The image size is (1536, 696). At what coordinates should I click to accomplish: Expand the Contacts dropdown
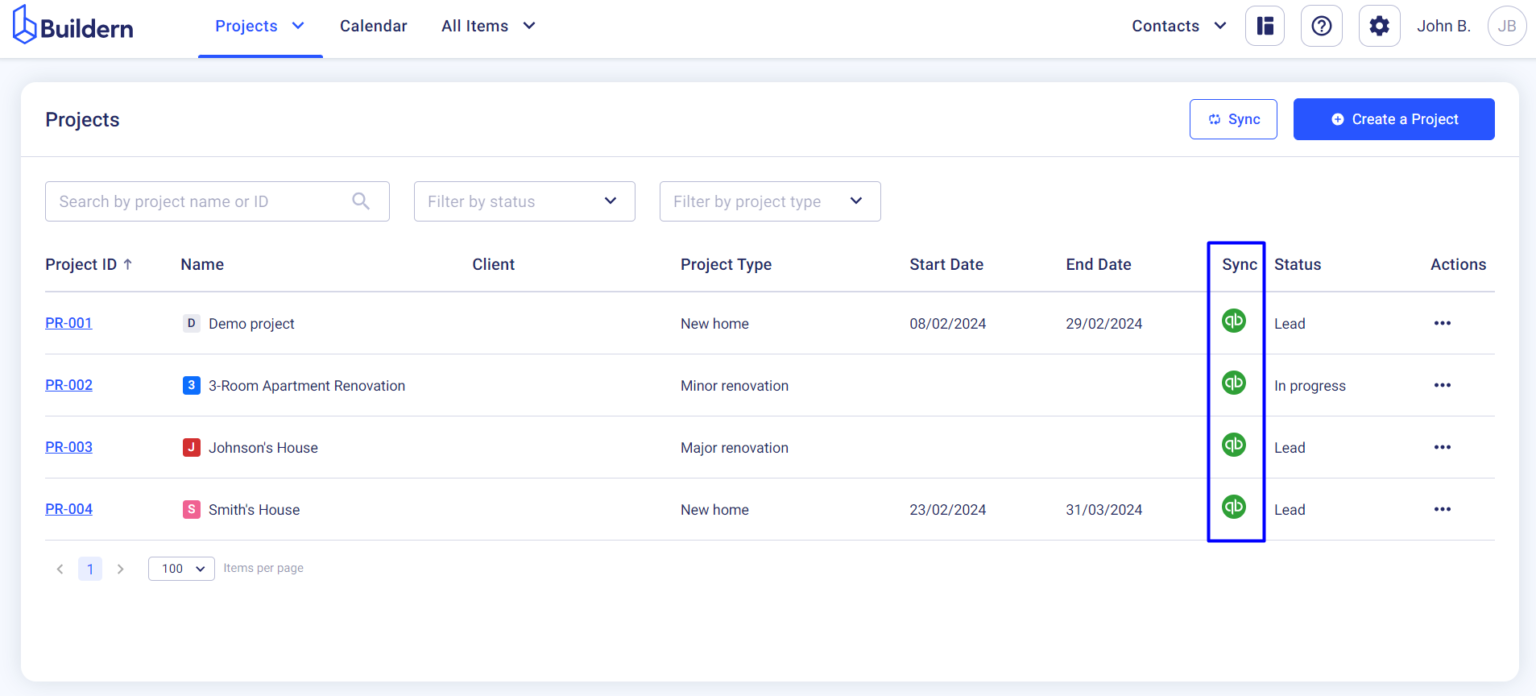1178,26
